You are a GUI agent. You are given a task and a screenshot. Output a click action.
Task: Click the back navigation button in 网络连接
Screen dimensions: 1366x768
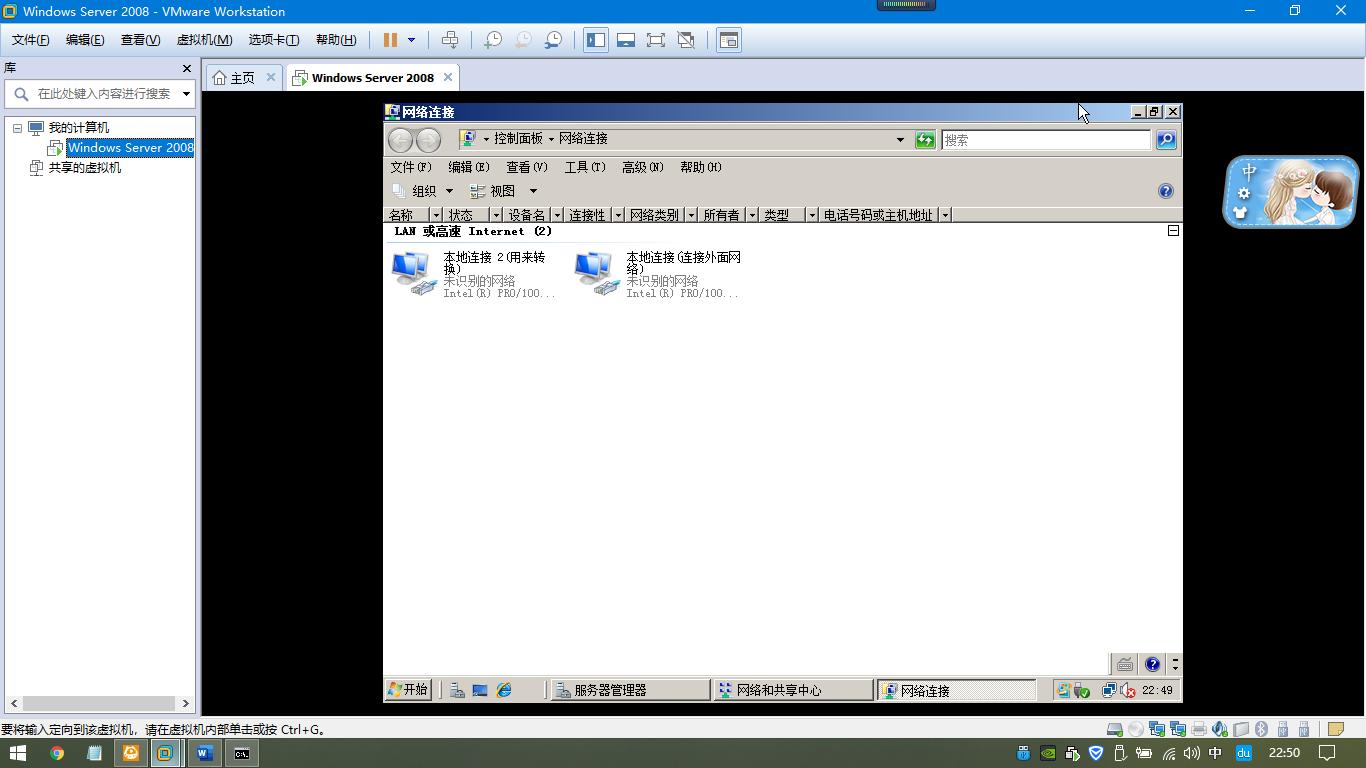tap(400, 140)
